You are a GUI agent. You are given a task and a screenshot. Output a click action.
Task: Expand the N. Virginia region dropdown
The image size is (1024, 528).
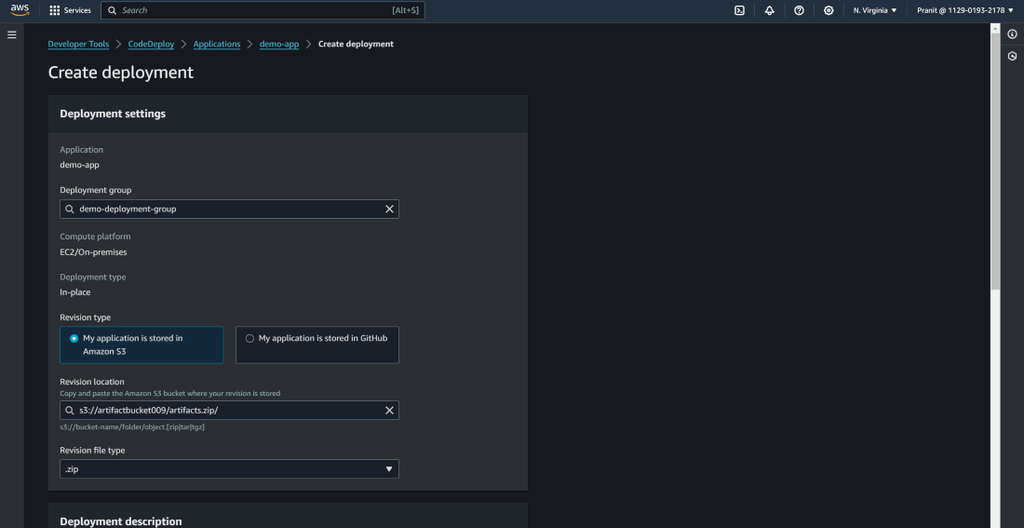pos(875,10)
